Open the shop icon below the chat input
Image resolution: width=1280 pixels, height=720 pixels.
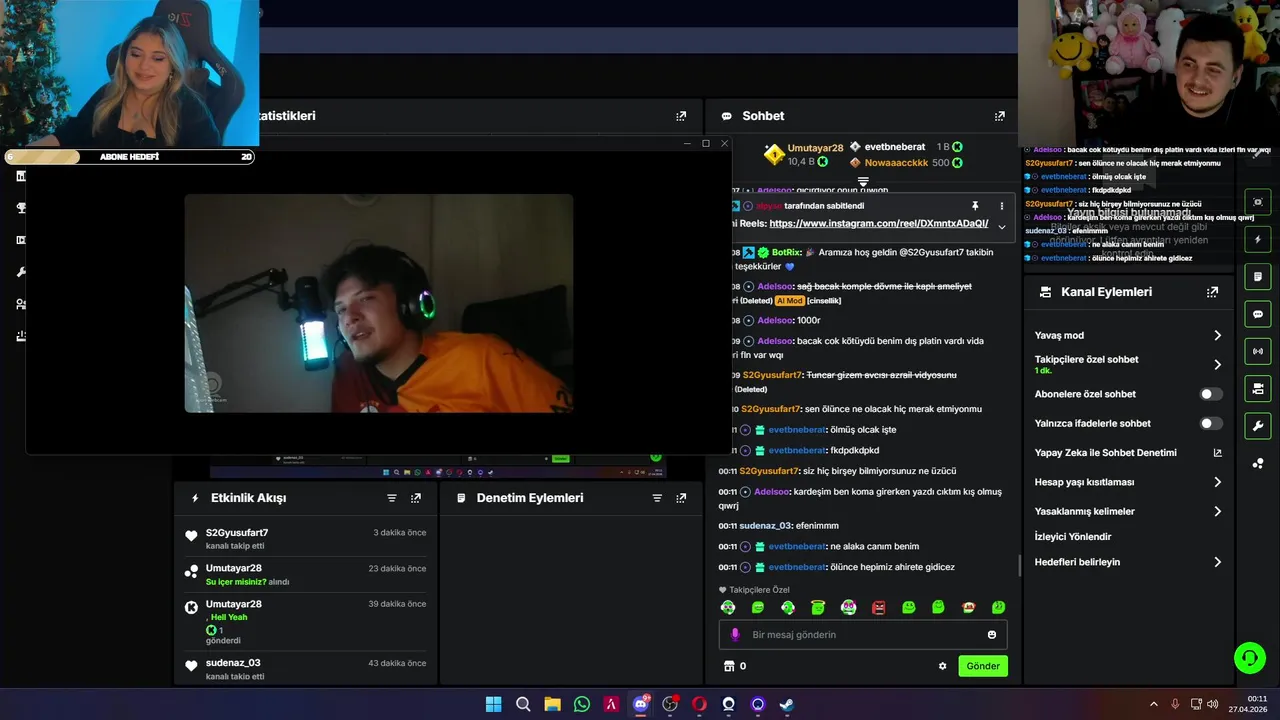729,666
